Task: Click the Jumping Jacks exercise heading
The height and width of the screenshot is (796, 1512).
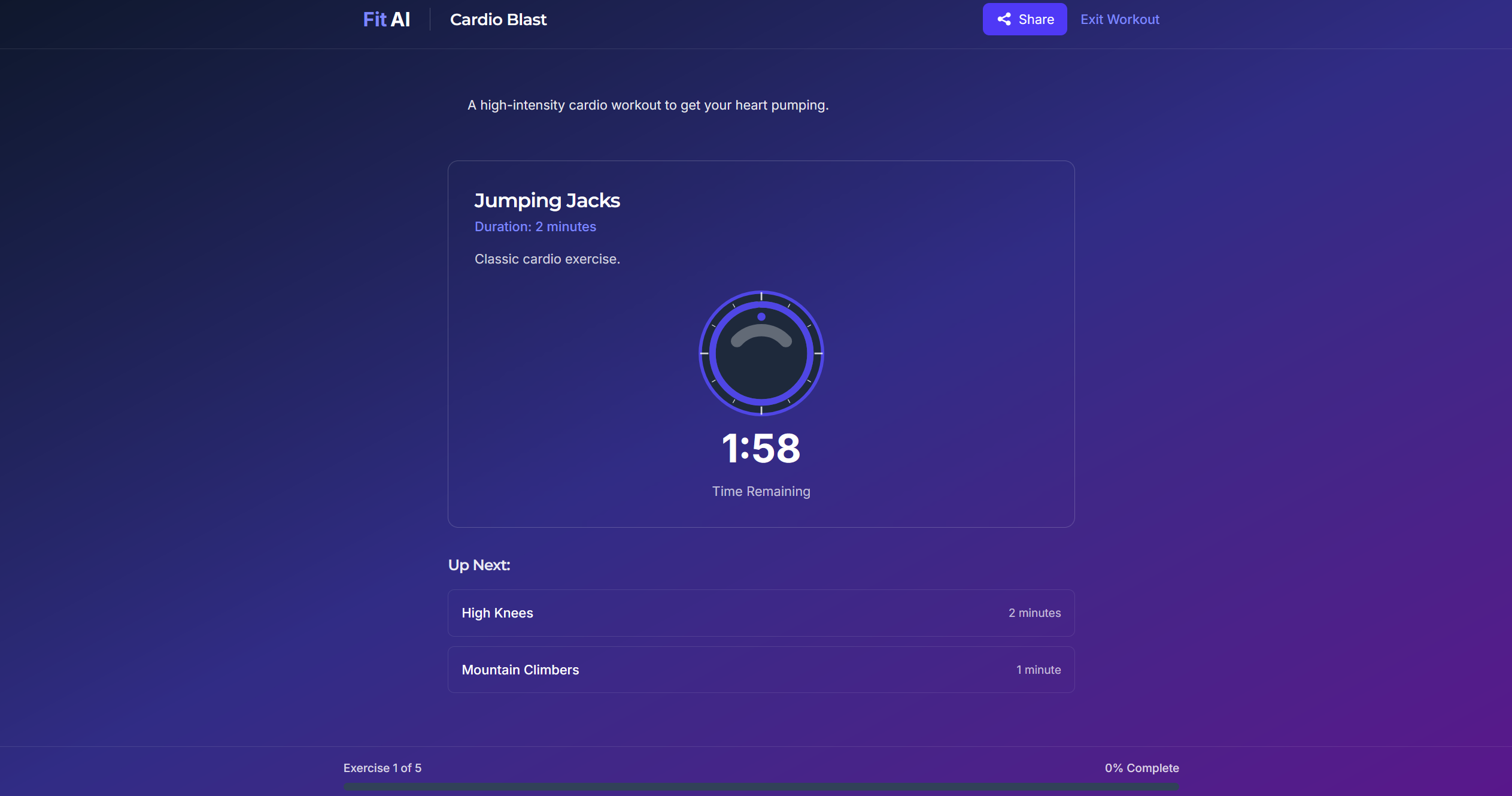Action: coord(546,201)
